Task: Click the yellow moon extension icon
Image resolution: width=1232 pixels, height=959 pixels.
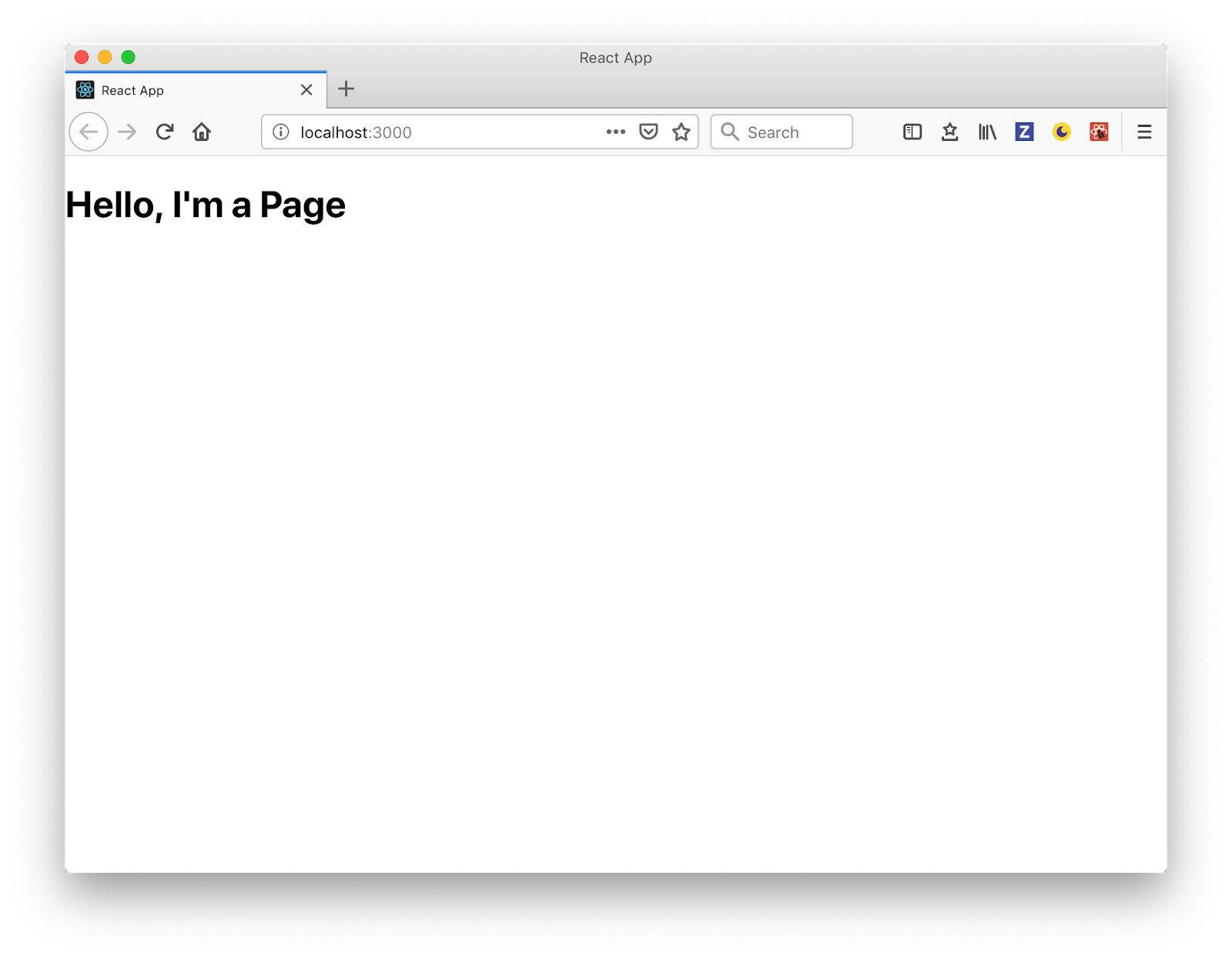Action: point(1062,132)
